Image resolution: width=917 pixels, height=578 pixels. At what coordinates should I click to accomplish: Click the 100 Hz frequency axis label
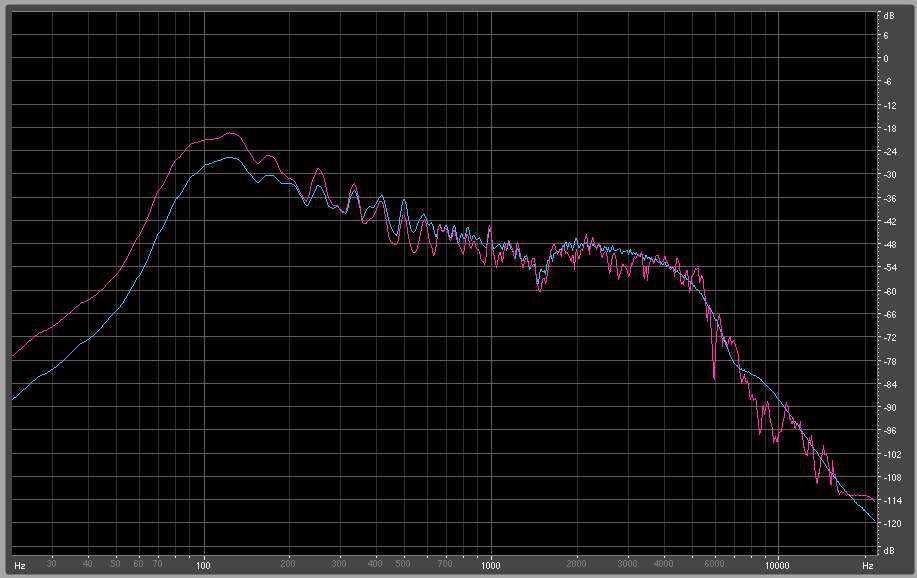click(203, 565)
